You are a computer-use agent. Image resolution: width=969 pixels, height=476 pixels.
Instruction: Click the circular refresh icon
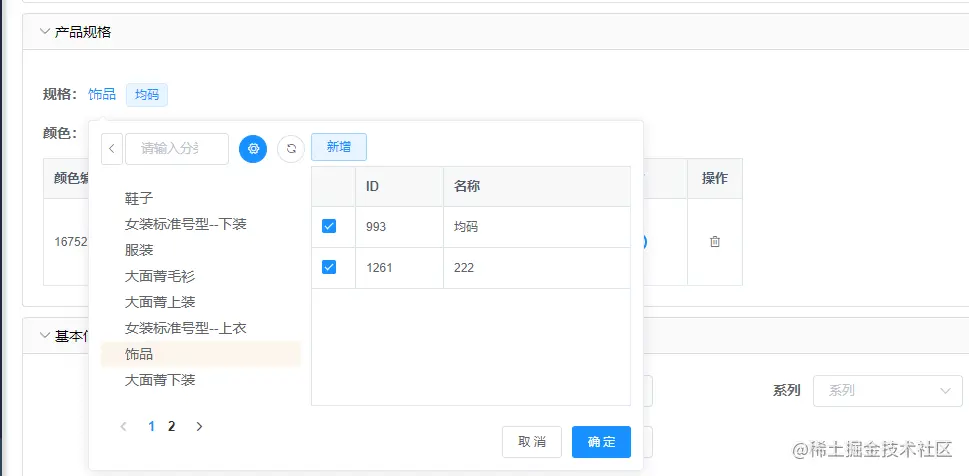coord(291,148)
